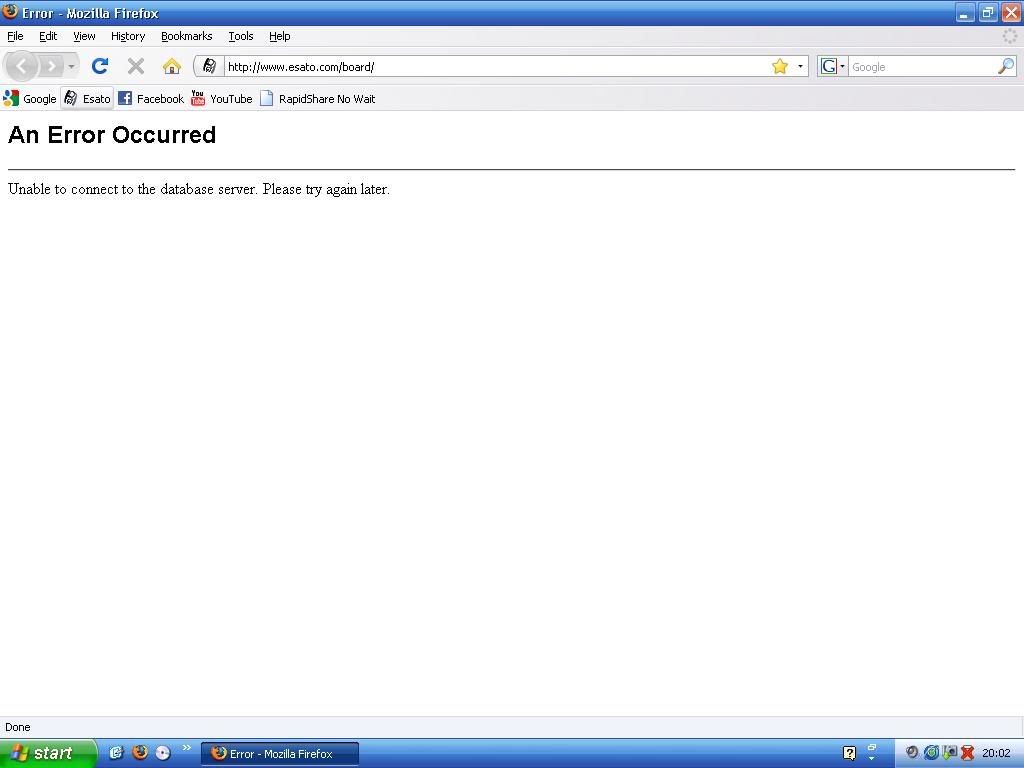This screenshot has height=768, width=1024.
Task: Launch the disc icon in Quick Launch
Action: click(x=163, y=753)
